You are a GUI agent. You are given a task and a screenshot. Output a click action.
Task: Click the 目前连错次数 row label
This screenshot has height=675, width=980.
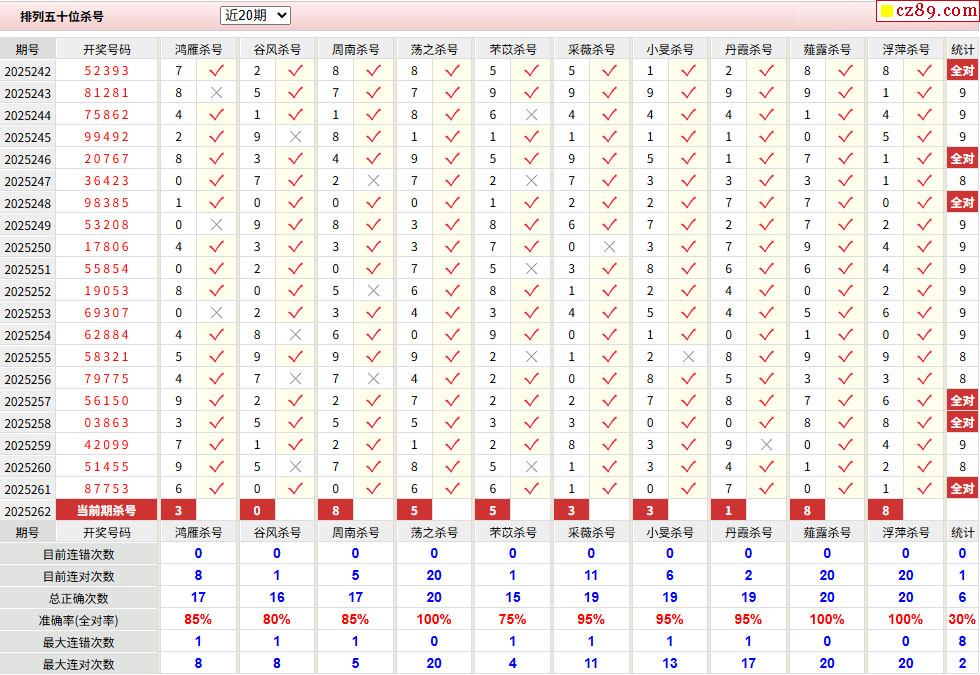[78, 554]
